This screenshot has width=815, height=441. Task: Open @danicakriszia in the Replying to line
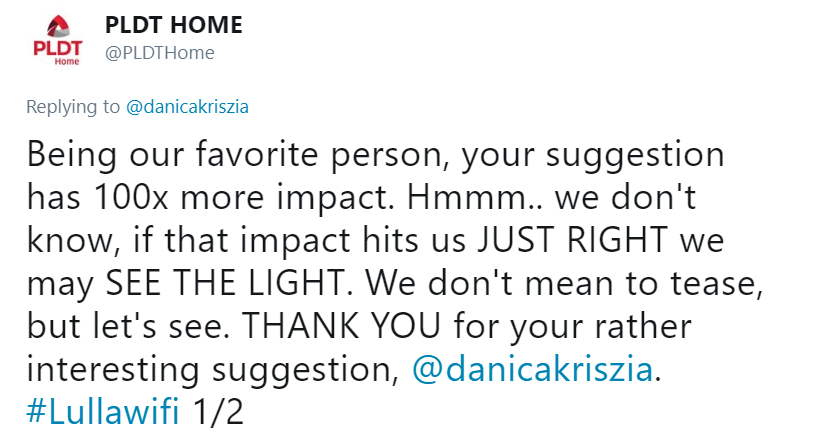click(x=187, y=107)
